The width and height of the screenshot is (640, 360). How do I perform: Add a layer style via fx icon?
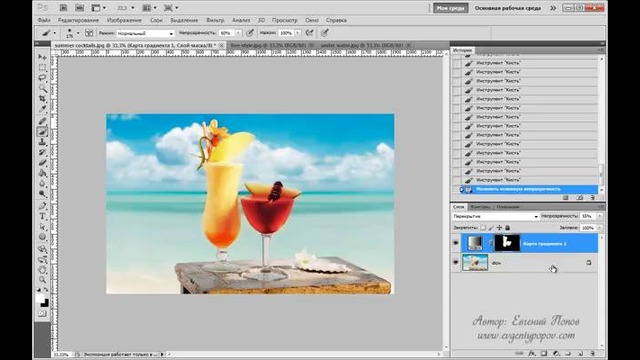[531, 353]
